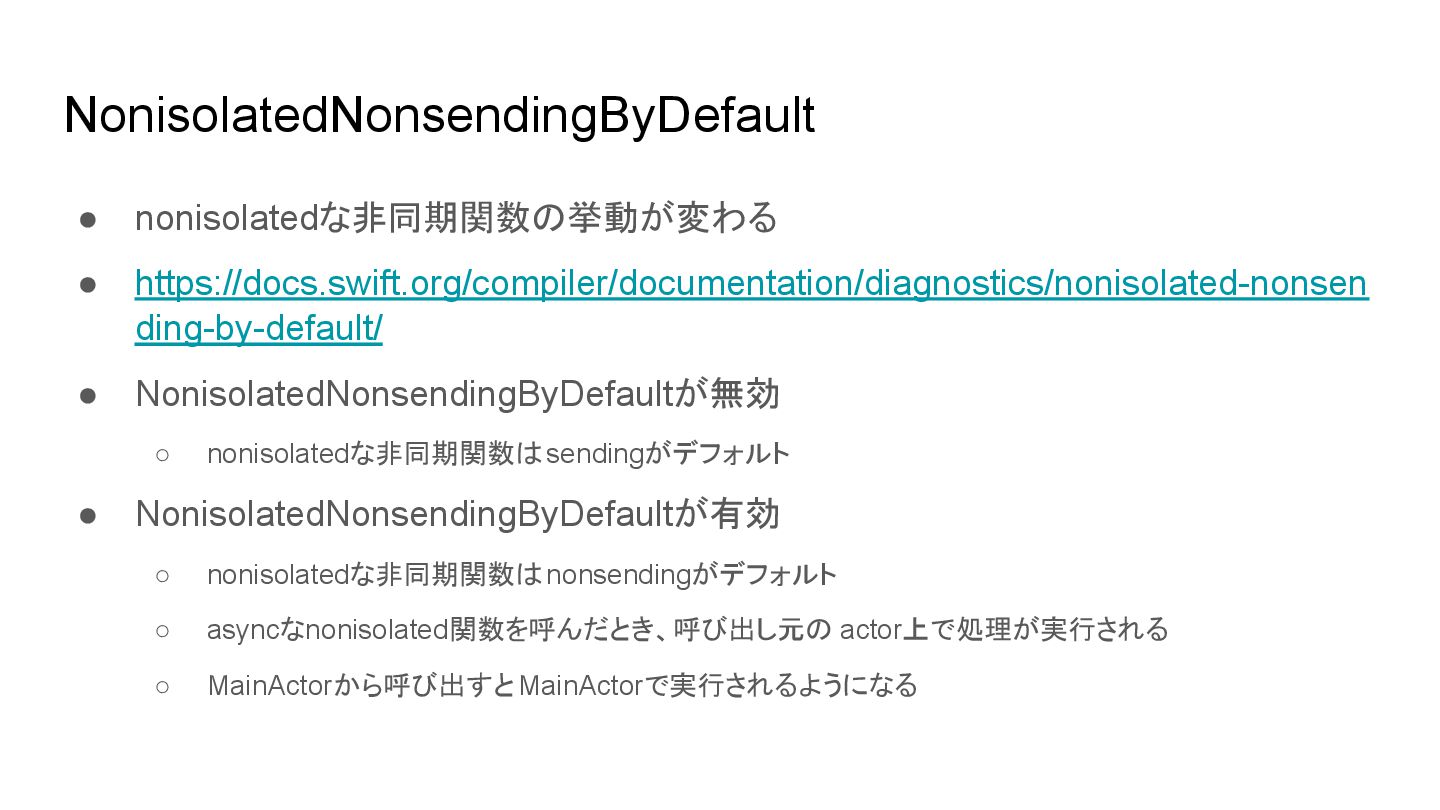Click the filled bullet beside the URL link
This screenshot has width=1440, height=810.
point(88,284)
